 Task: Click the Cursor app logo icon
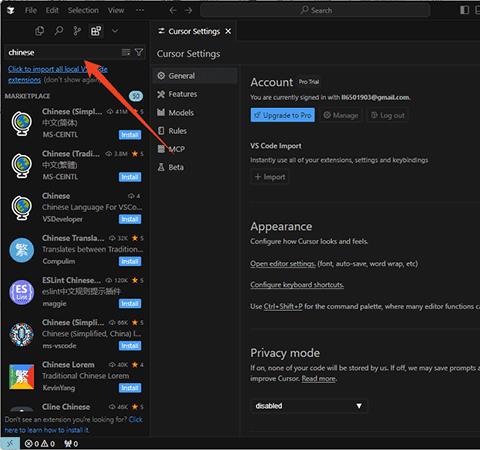(11, 10)
